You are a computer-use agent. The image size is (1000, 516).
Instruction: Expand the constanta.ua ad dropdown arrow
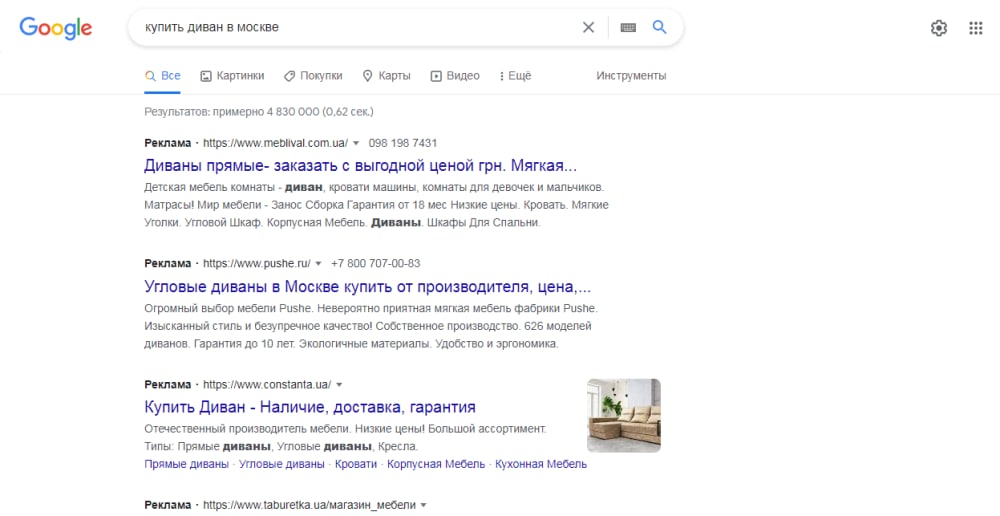click(339, 385)
